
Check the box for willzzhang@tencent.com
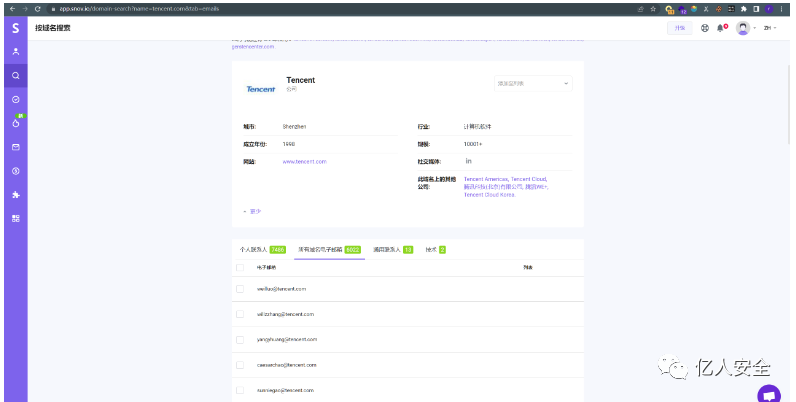(x=240, y=314)
